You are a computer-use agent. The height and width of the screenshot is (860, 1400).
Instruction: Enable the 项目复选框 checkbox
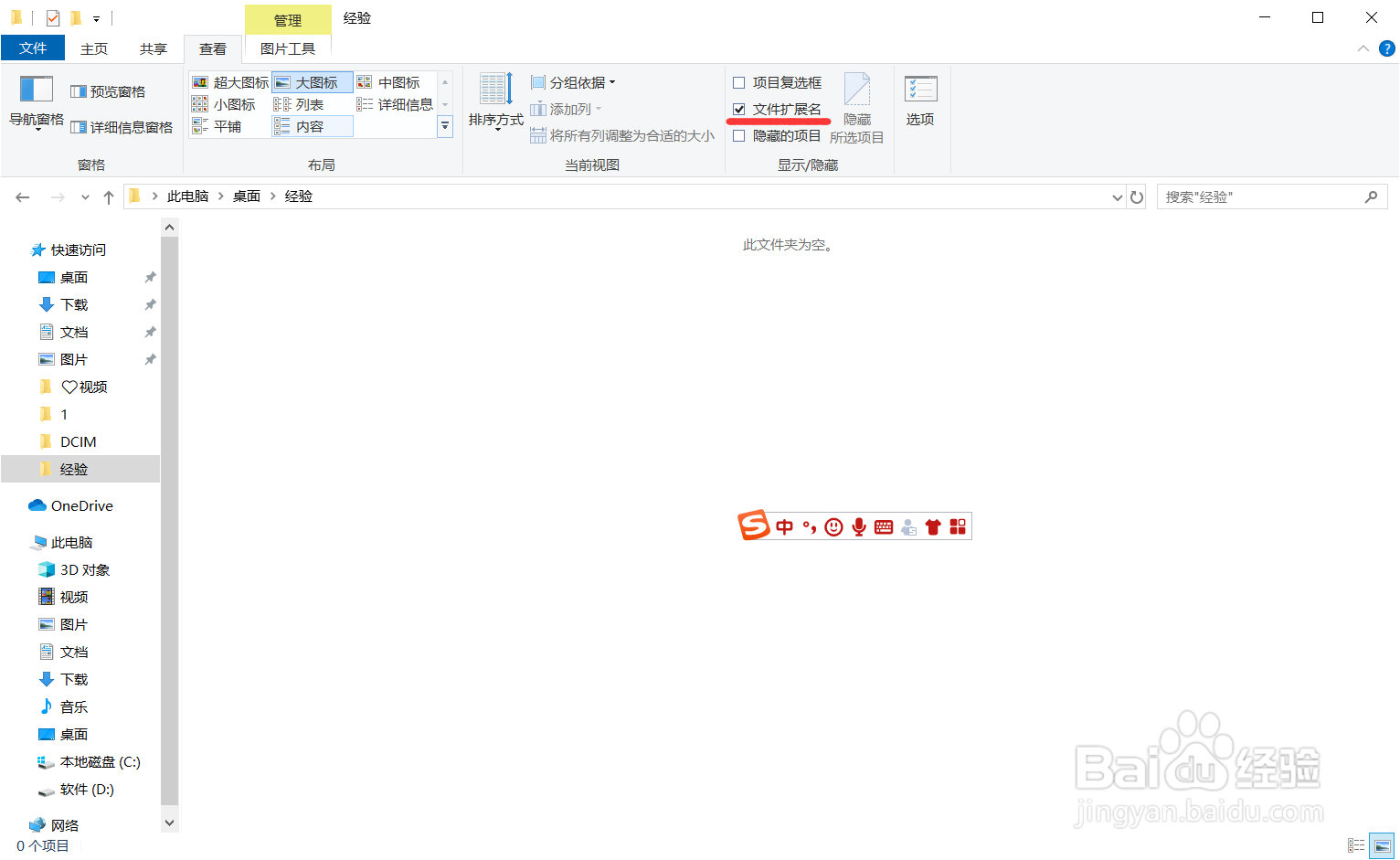point(739,82)
